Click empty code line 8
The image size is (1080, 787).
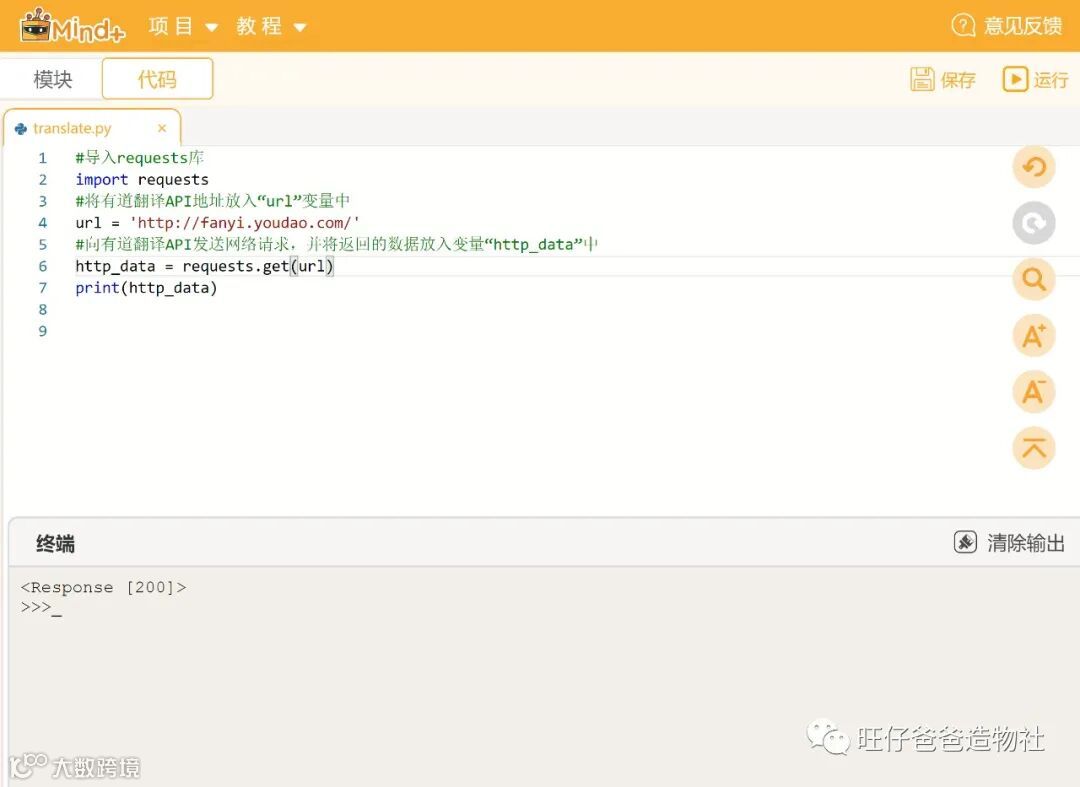tap(537, 310)
